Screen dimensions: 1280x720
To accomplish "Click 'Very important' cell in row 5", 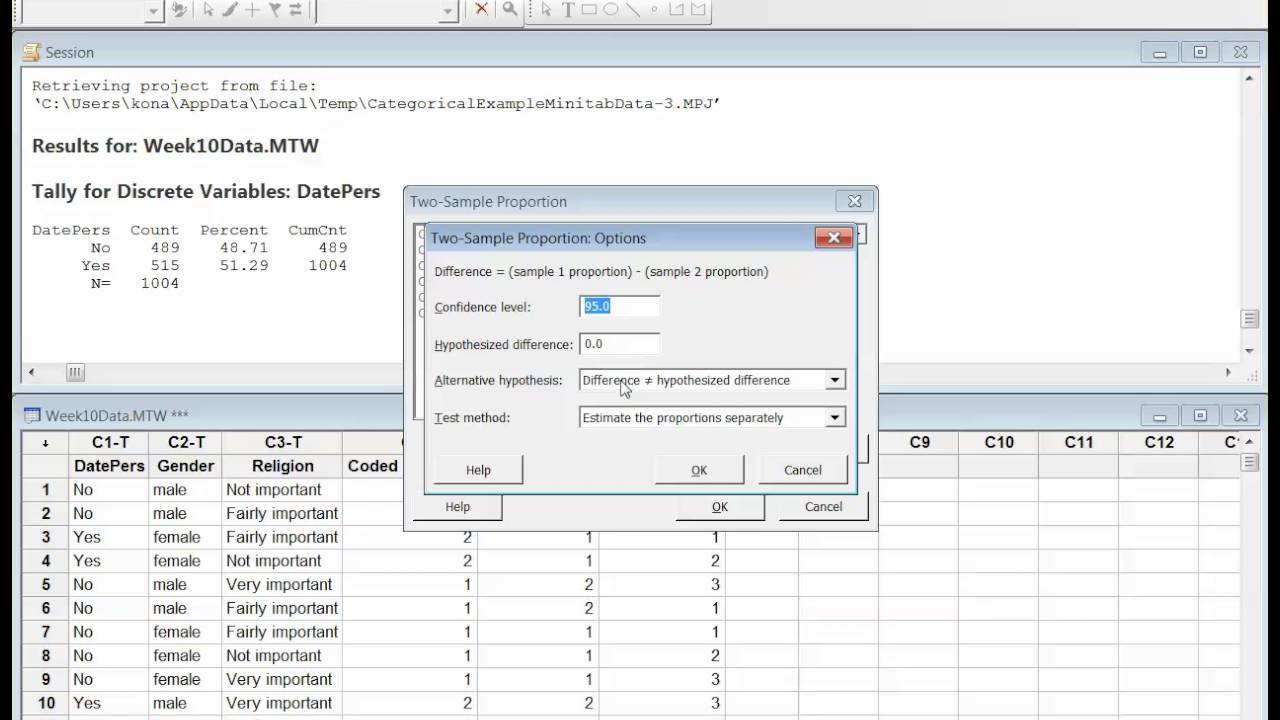I will [x=283, y=585].
